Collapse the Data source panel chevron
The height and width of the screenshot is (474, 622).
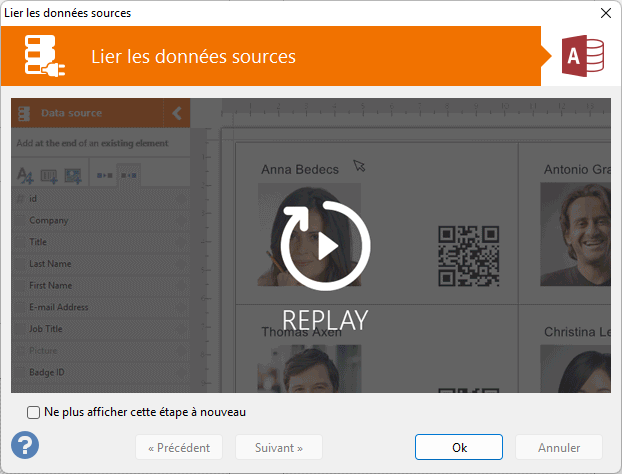[x=177, y=113]
